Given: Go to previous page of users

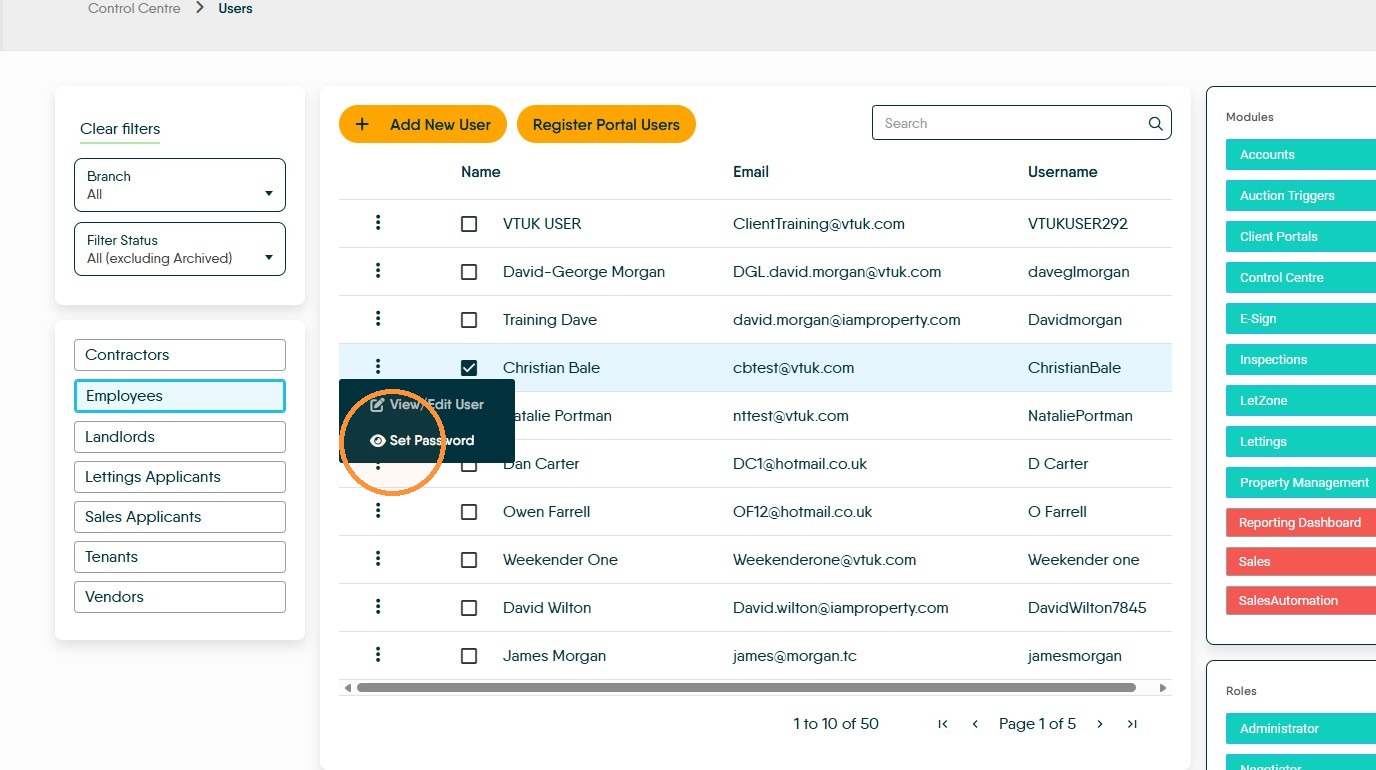Looking at the screenshot, I should click(x=975, y=724).
